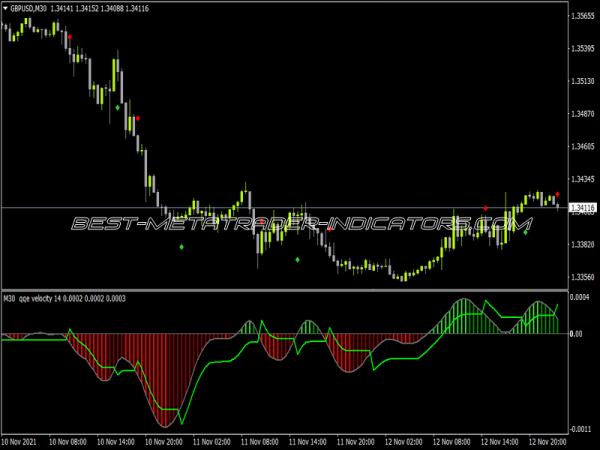Click the 1.33560 price scale label
The width and height of the screenshot is (600, 450).
pyautogui.click(x=582, y=277)
